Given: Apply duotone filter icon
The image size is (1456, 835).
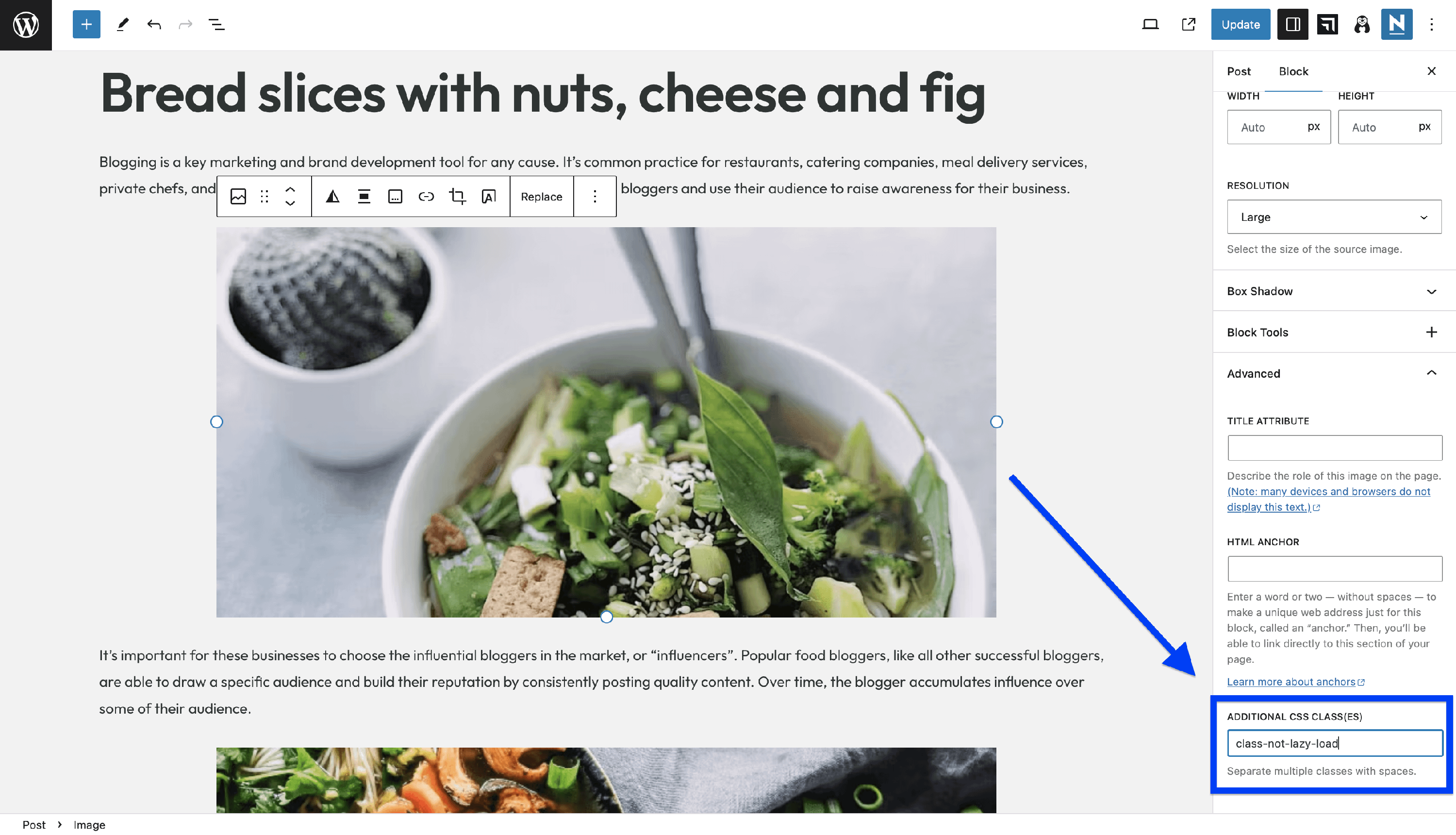Looking at the screenshot, I should [332, 197].
